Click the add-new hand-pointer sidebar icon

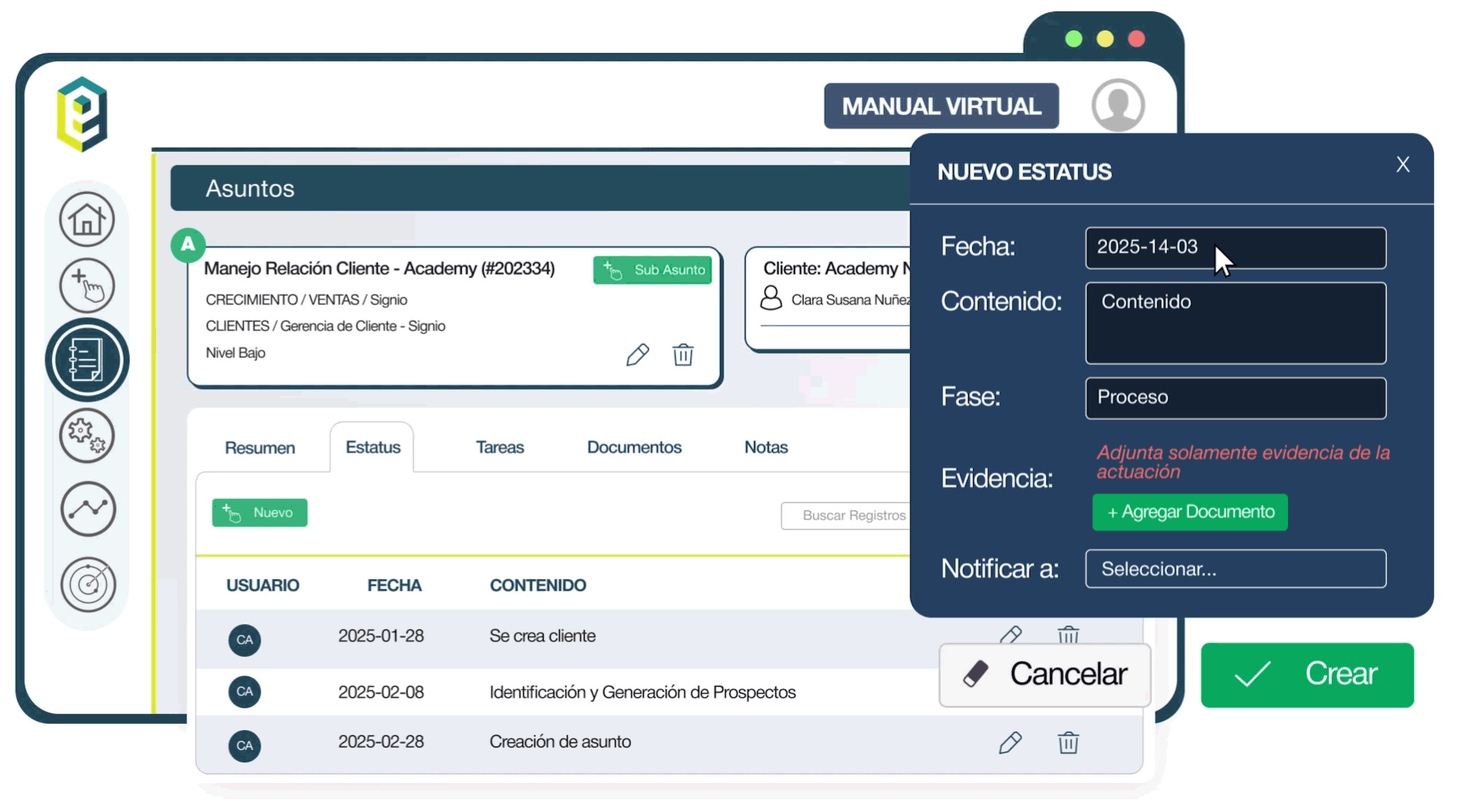(86, 286)
